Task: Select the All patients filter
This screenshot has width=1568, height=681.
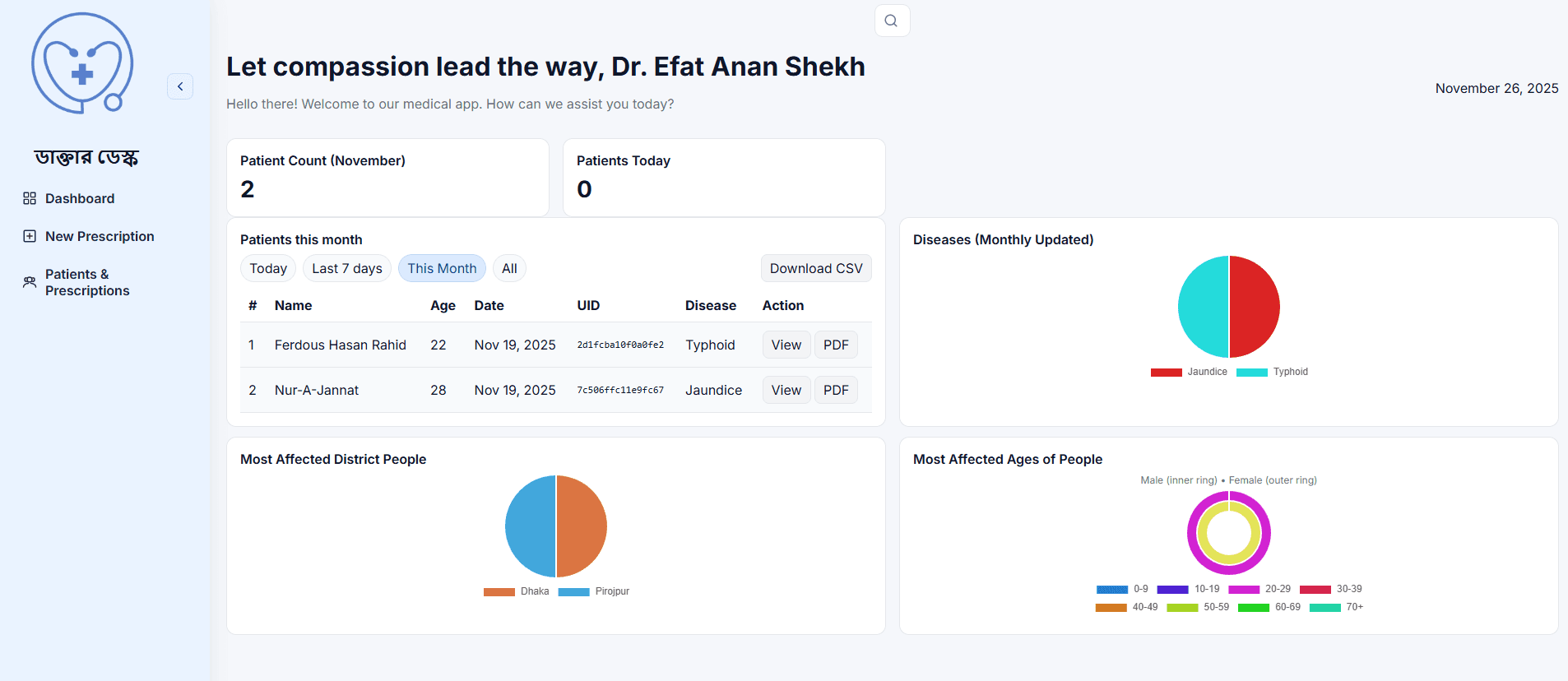Action: point(508,268)
